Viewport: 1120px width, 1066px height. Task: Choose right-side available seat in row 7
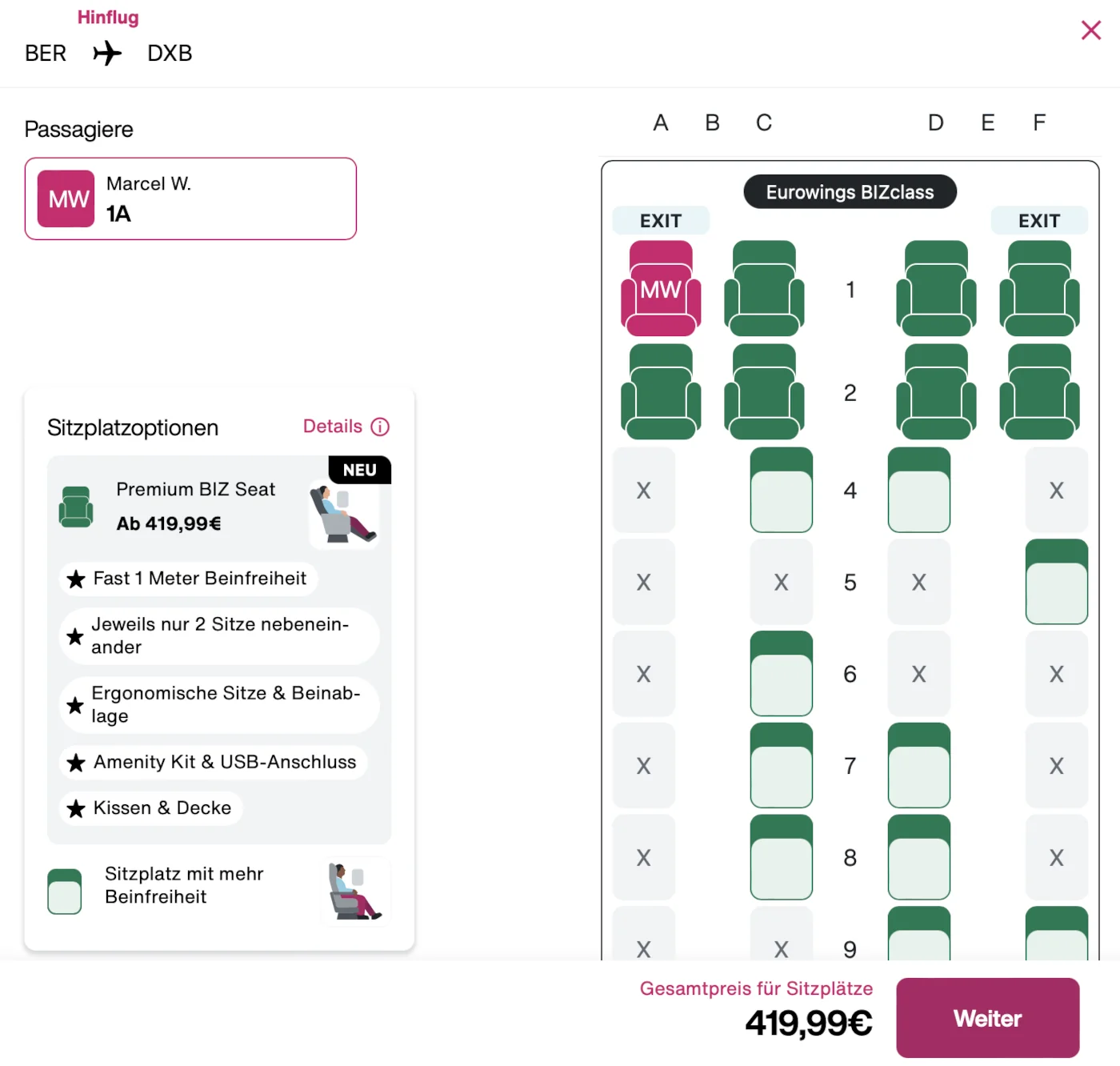919,766
